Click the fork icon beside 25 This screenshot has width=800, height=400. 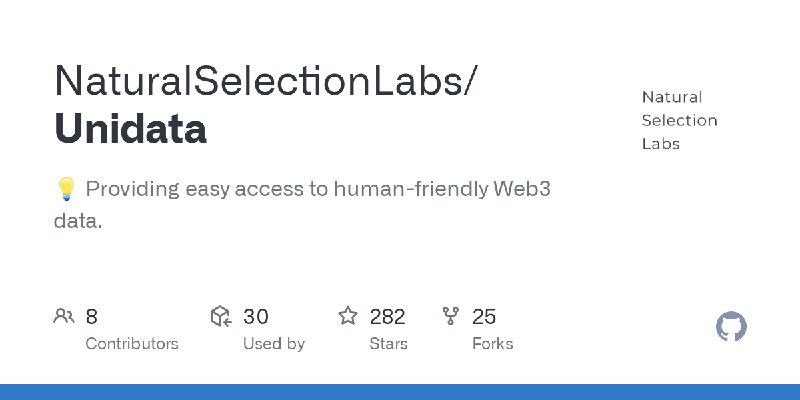pos(451,317)
